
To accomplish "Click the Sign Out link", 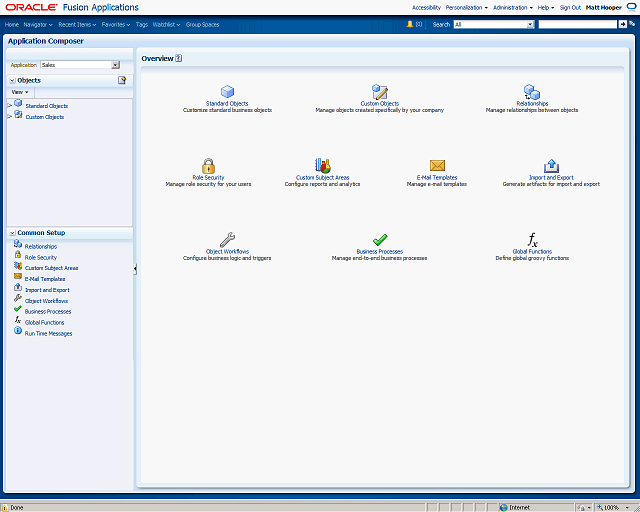I will pos(570,7).
